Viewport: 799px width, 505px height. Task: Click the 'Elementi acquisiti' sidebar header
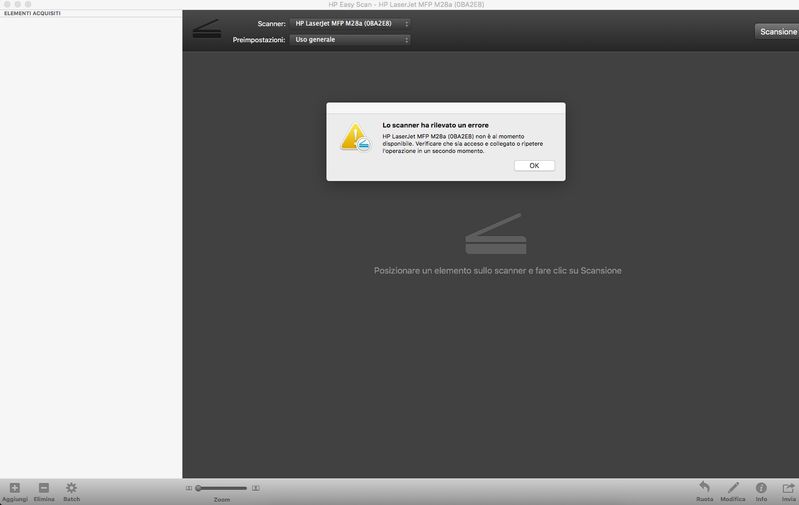coord(32,13)
